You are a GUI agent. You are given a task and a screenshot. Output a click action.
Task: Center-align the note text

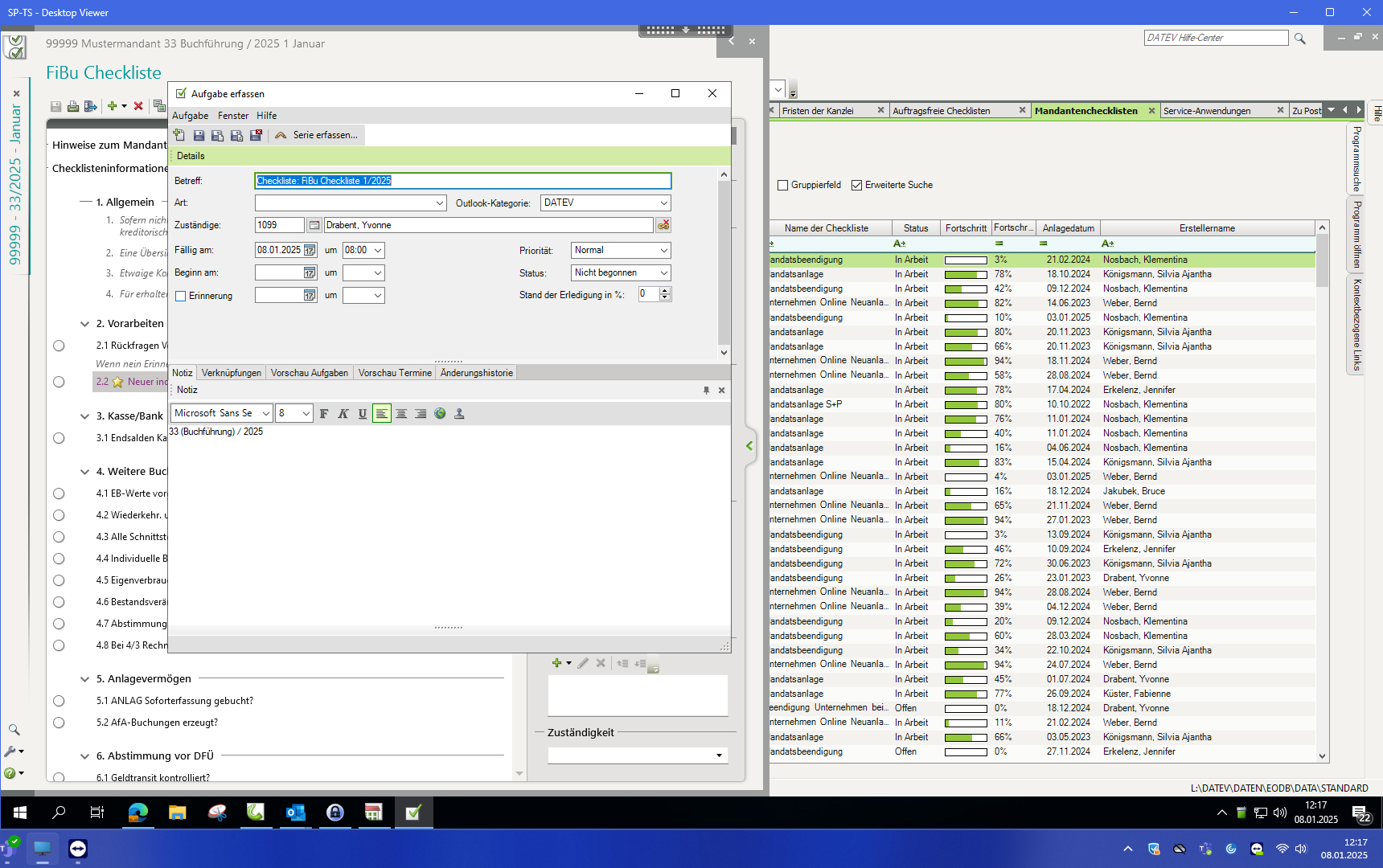pos(401,414)
